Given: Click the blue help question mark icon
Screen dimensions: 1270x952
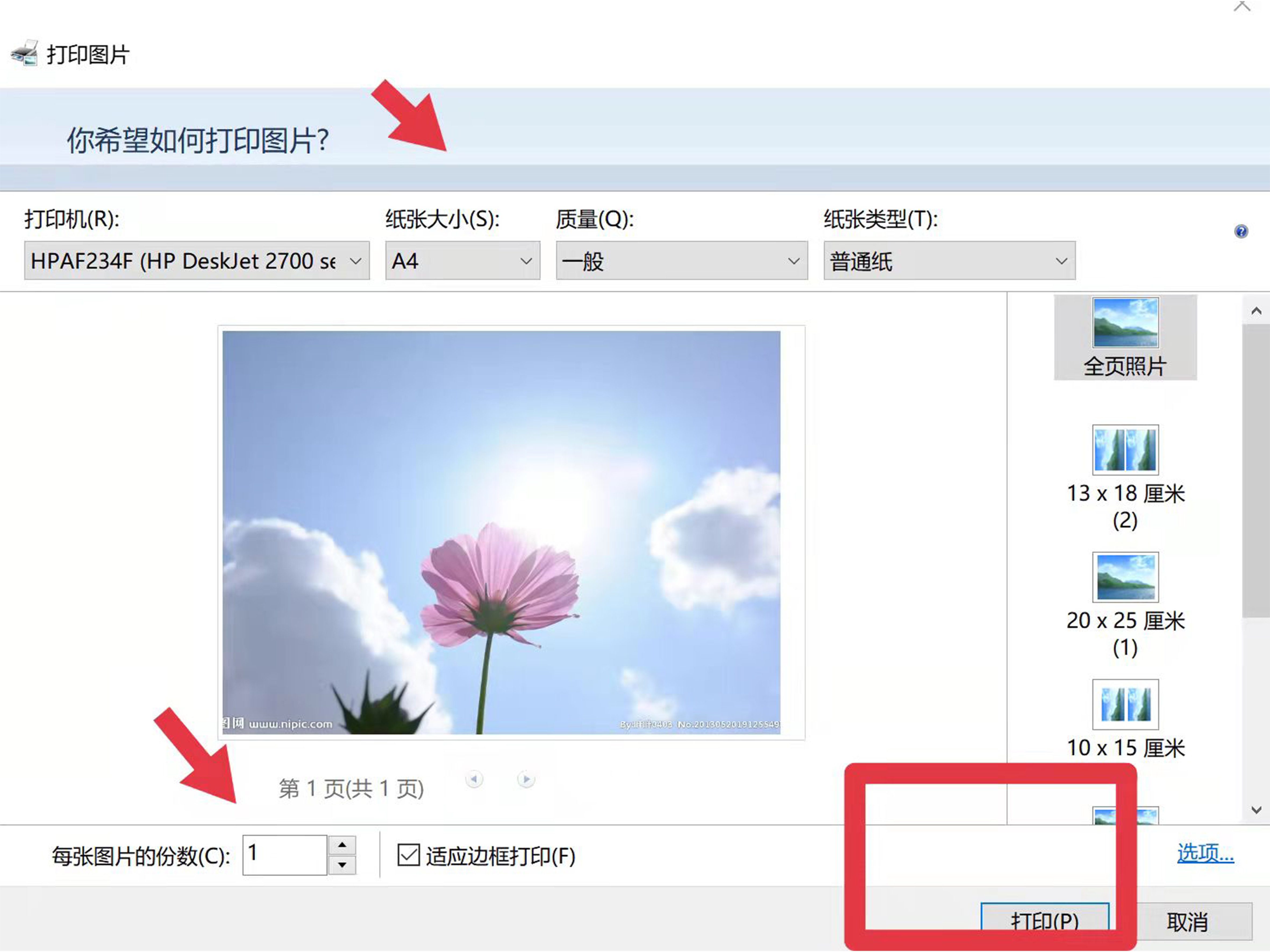Looking at the screenshot, I should (1241, 231).
